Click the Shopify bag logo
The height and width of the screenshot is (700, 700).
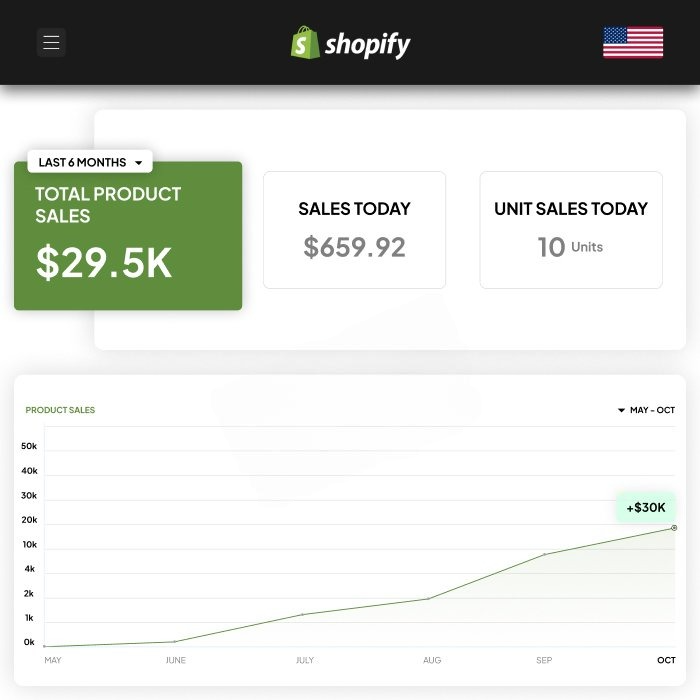coord(305,43)
